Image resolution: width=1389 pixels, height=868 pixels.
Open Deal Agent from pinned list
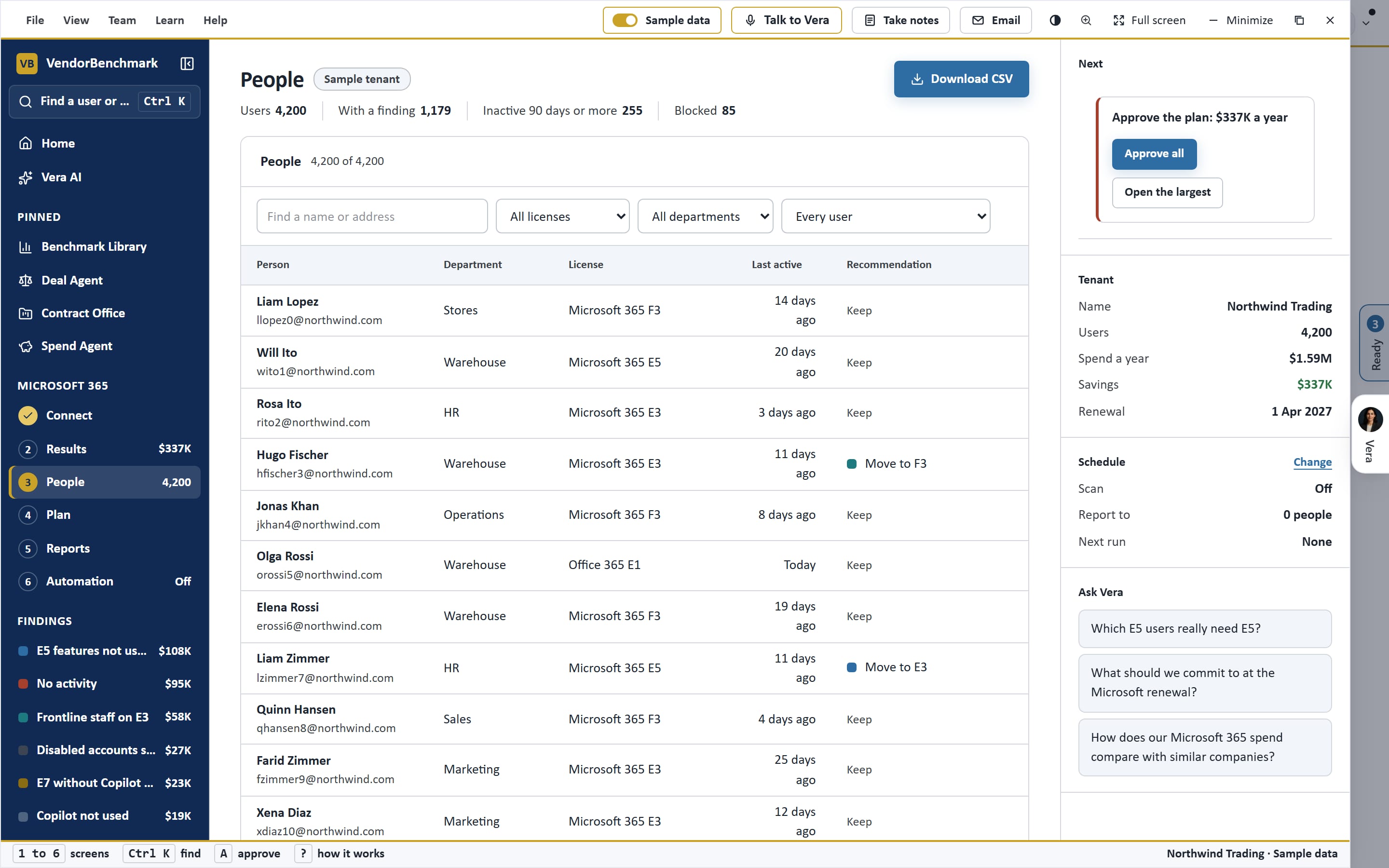click(105, 280)
